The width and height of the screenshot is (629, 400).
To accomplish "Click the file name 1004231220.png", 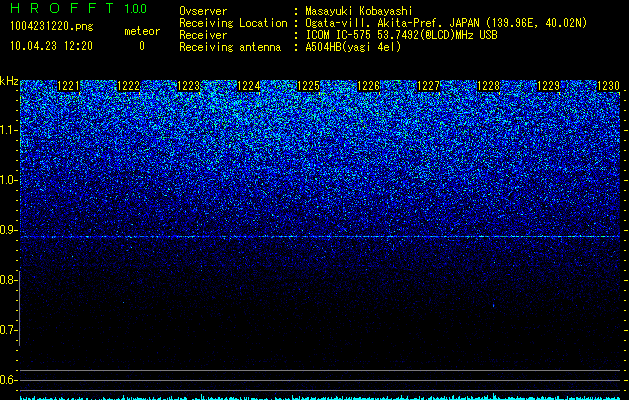I will pyautogui.click(x=52, y=26).
